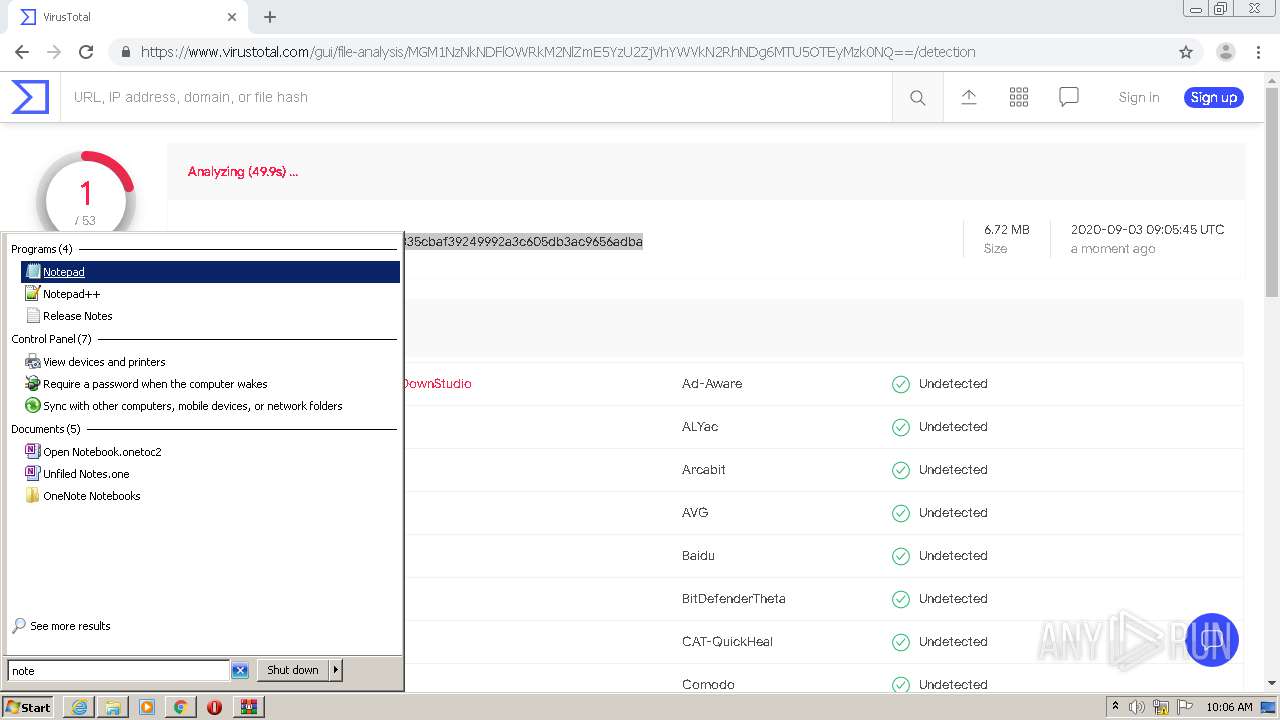Click the address bar URL
The width and height of the screenshot is (1280, 720).
tap(558, 52)
